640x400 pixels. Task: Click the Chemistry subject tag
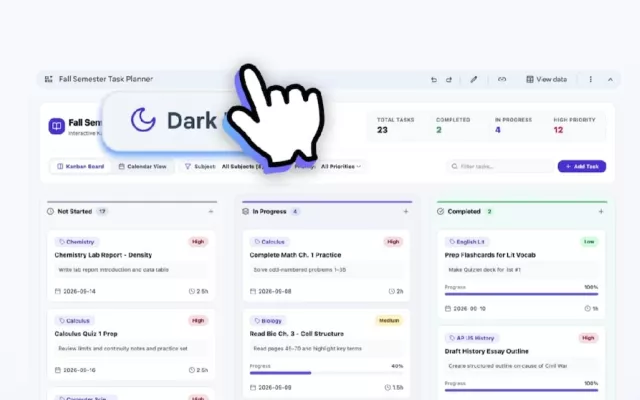77,242
